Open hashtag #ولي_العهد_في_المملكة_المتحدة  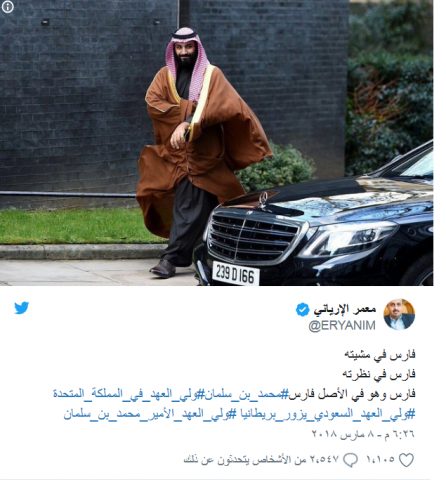point(125,394)
